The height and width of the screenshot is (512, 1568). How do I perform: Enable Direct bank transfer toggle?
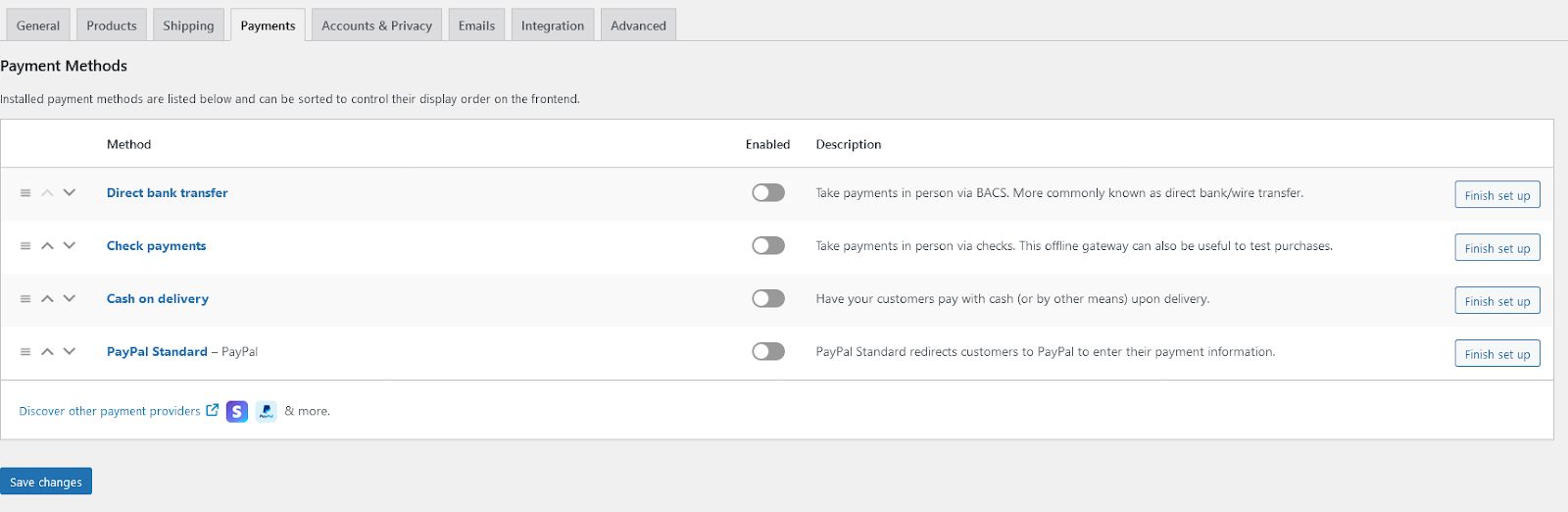[x=768, y=193]
